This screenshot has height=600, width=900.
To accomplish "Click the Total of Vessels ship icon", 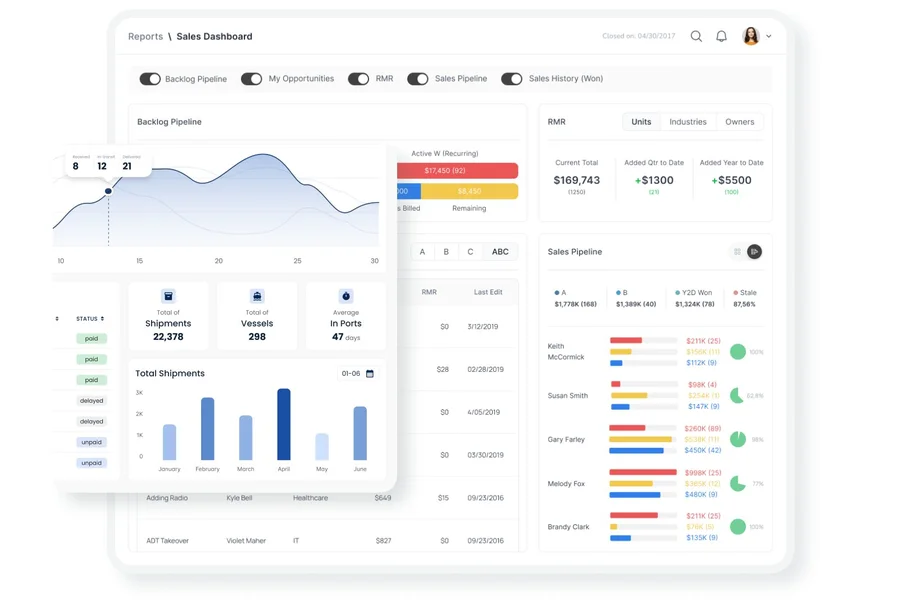I will coord(257,297).
